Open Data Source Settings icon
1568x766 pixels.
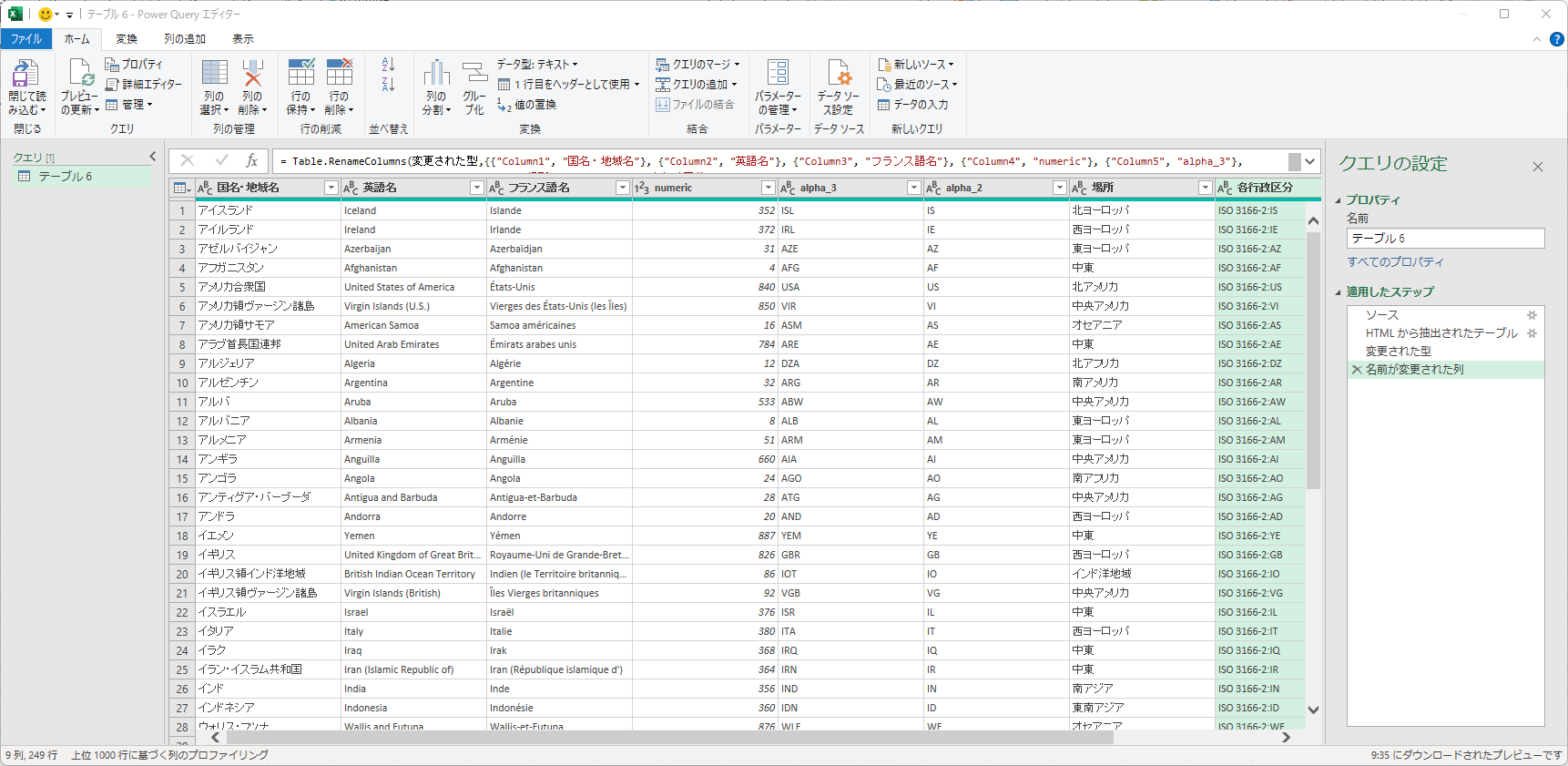pos(838,75)
